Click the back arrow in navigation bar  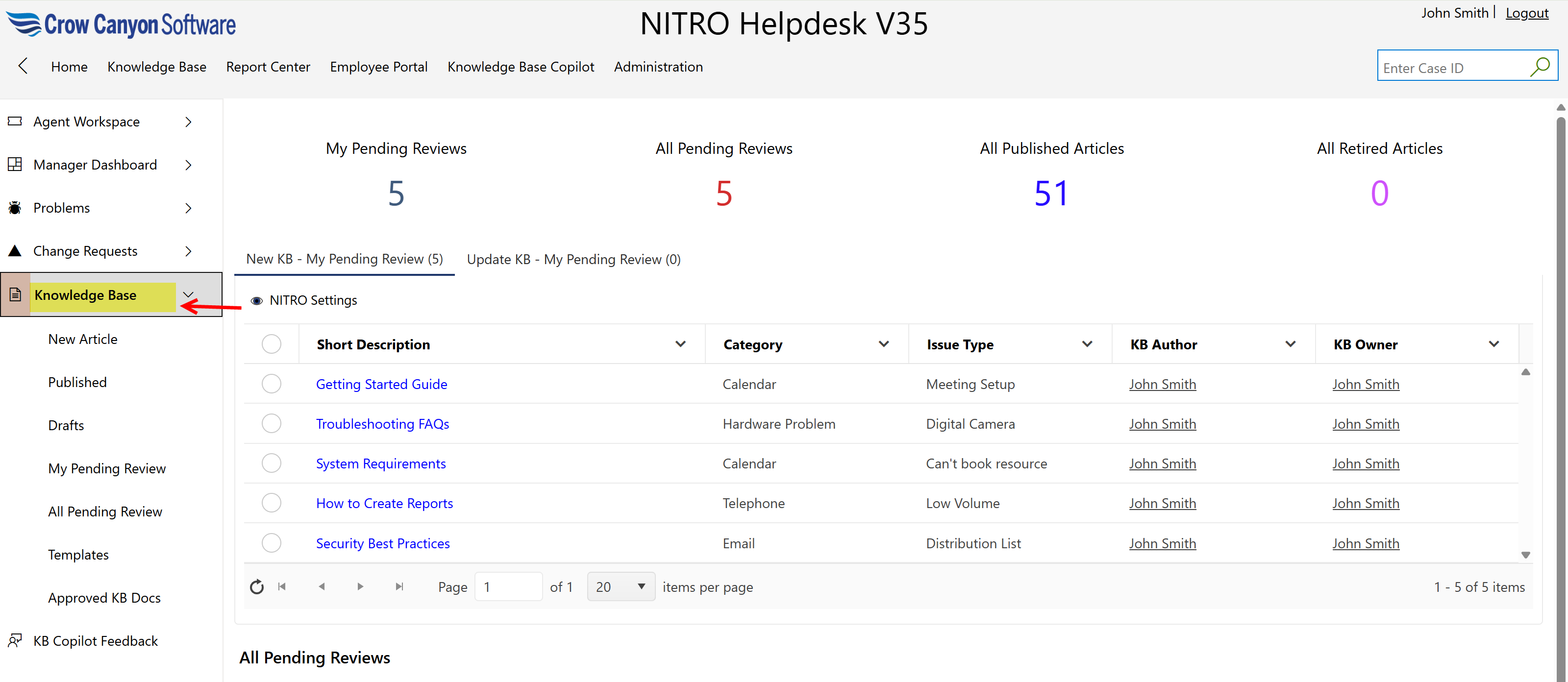(x=23, y=66)
